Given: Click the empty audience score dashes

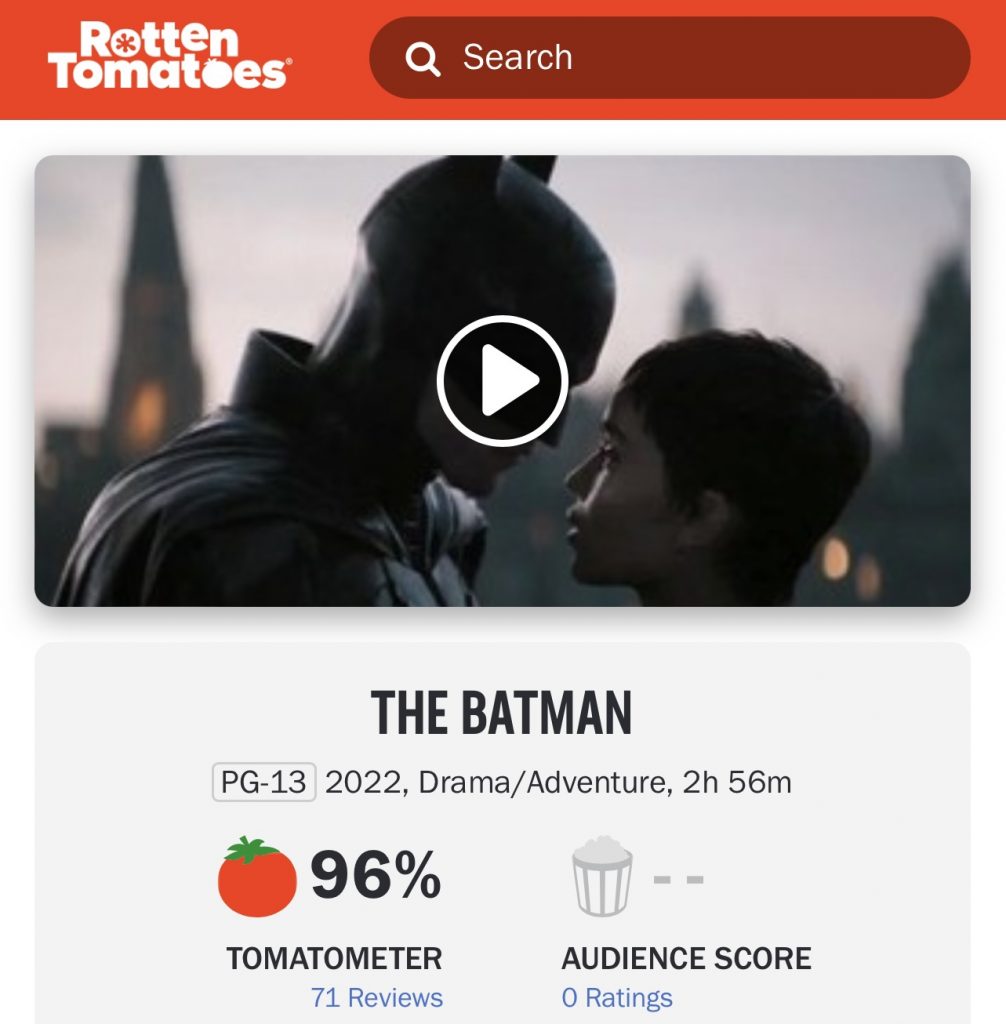Looking at the screenshot, I should pos(678,880).
